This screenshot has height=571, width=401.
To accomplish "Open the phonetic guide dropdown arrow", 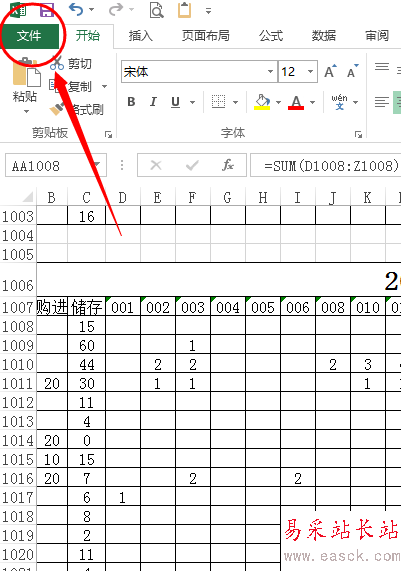I will (x=355, y=102).
